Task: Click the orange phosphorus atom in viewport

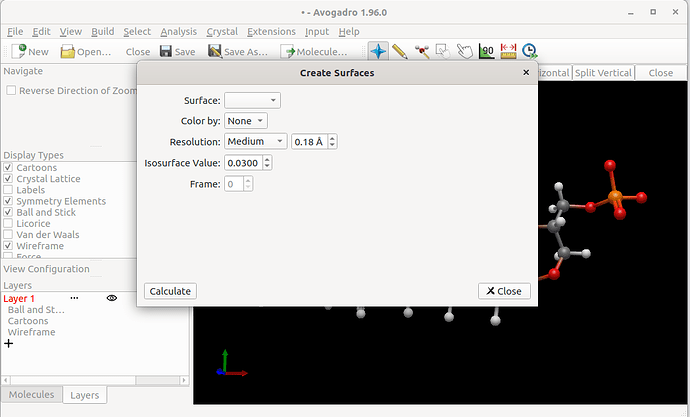Action: (615, 196)
